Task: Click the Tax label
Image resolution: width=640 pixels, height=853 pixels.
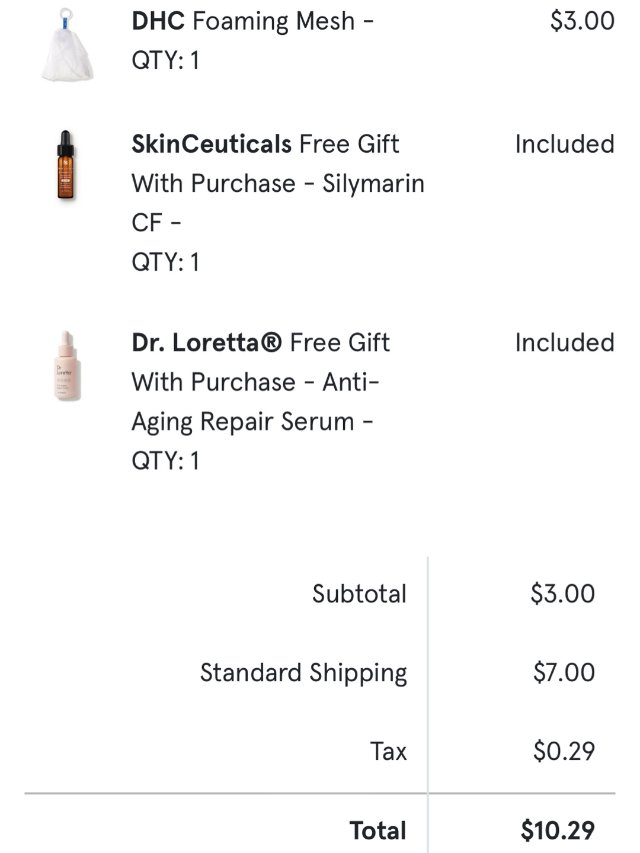Action: click(x=388, y=751)
